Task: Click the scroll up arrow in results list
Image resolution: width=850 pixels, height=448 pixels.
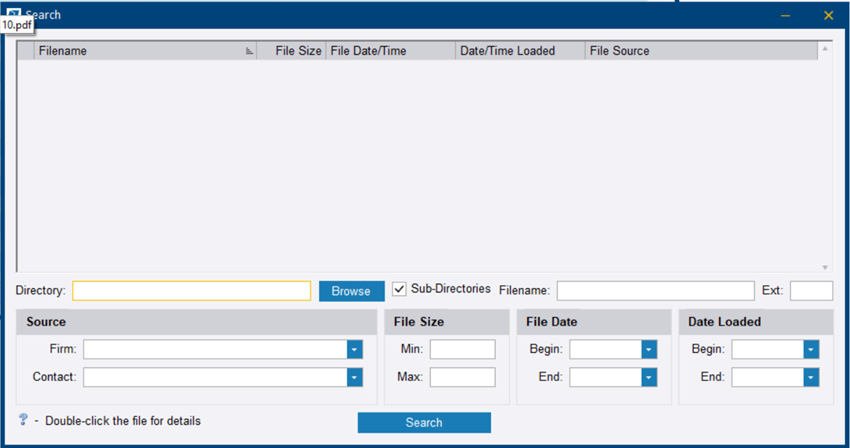Action: click(825, 48)
